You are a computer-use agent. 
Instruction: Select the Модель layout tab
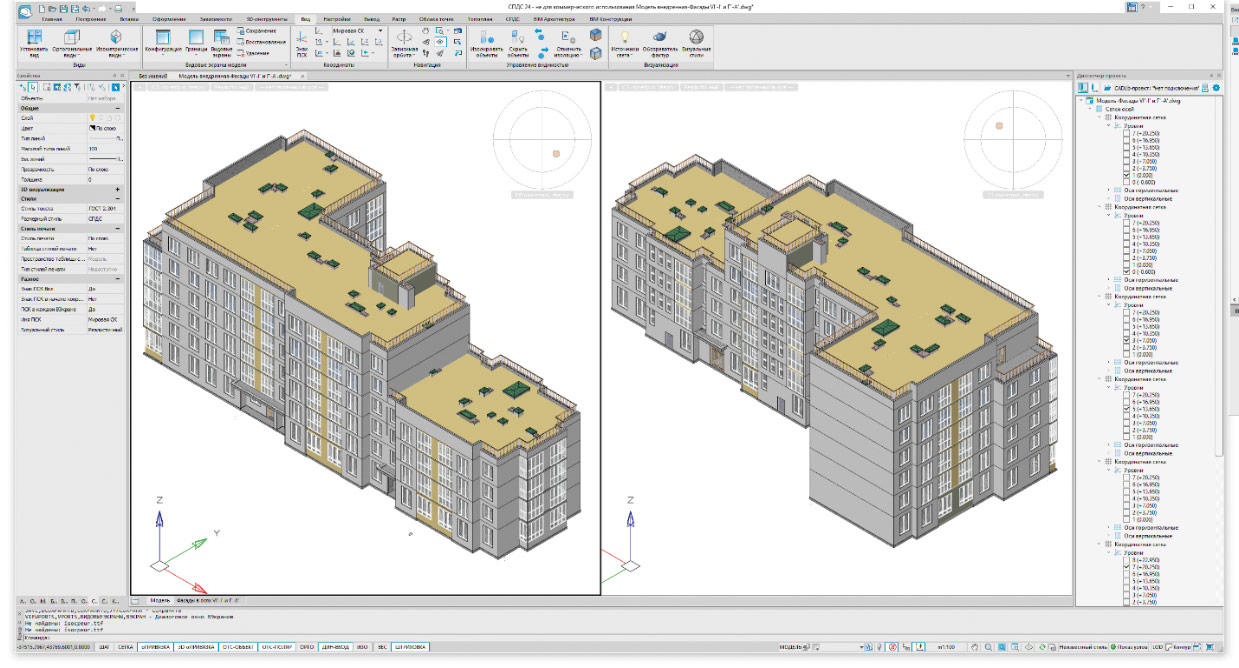click(x=160, y=601)
